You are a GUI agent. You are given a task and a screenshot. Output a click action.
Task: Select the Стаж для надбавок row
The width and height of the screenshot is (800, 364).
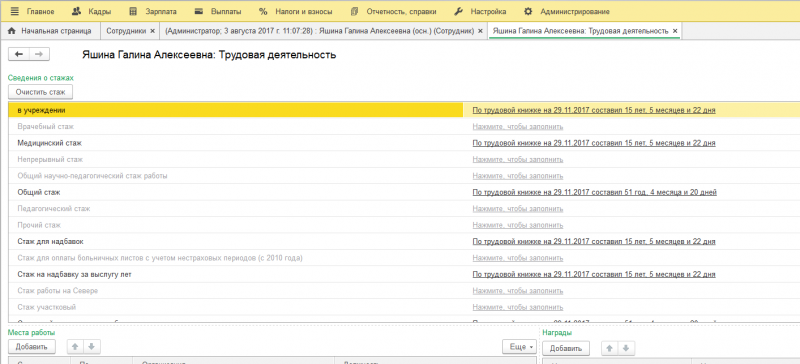coord(404,241)
